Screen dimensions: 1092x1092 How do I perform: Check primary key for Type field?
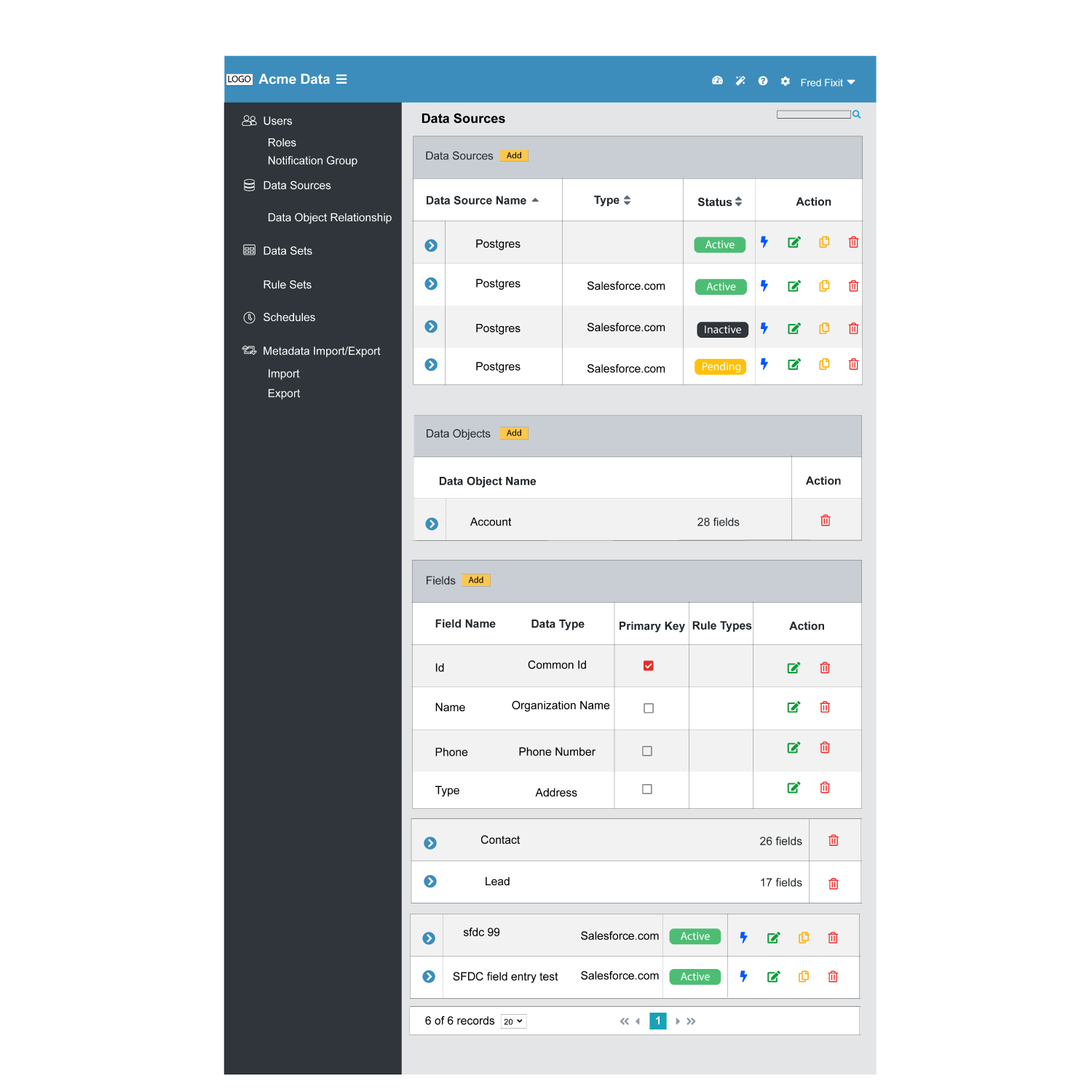(647, 789)
